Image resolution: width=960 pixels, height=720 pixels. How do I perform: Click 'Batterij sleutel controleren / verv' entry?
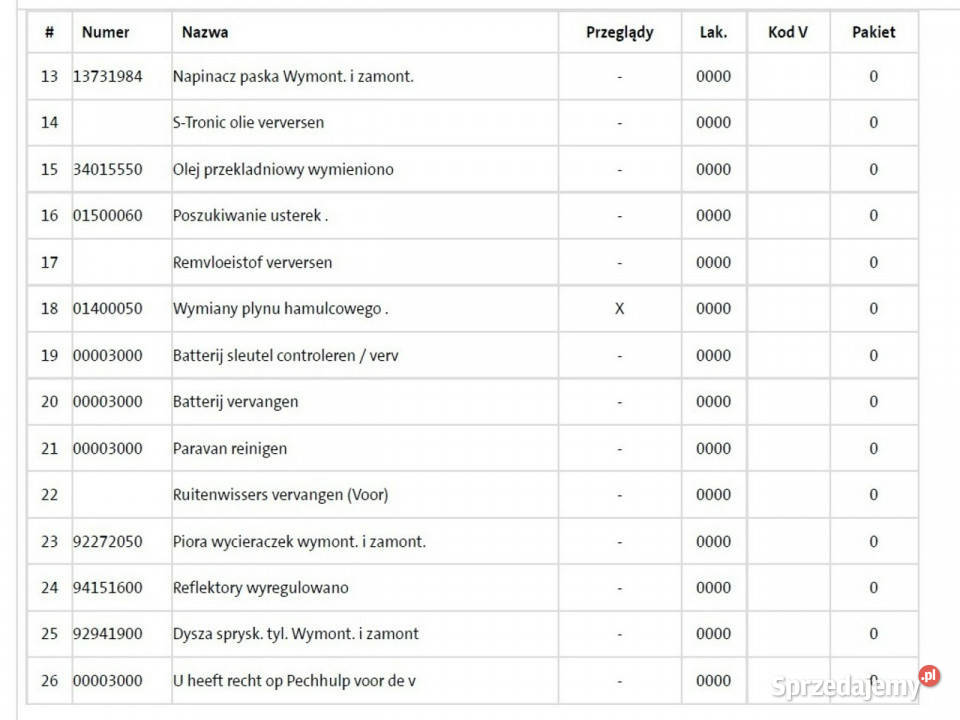(x=286, y=355)
